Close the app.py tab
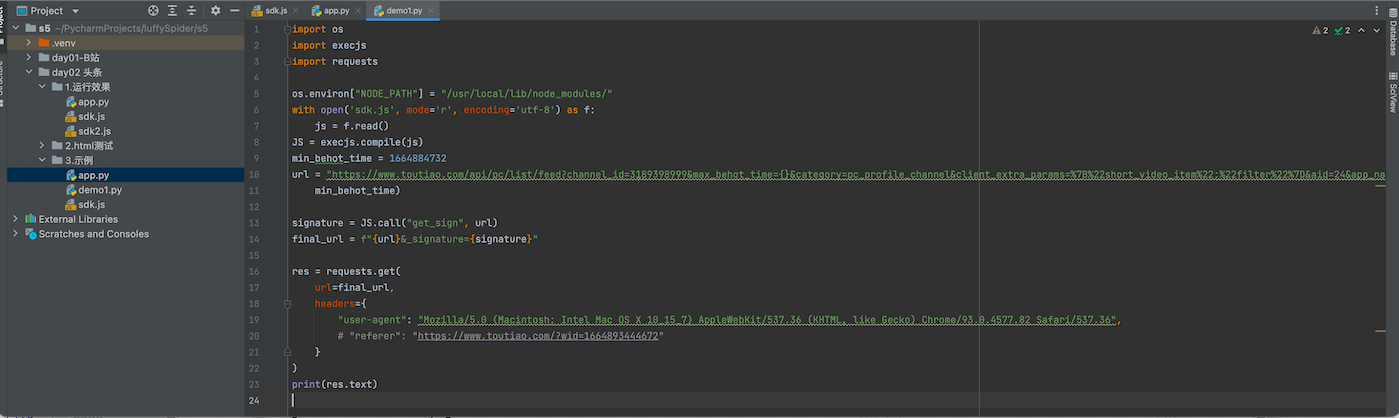This screenshot has width=1399, height=418. coord(357,10)
